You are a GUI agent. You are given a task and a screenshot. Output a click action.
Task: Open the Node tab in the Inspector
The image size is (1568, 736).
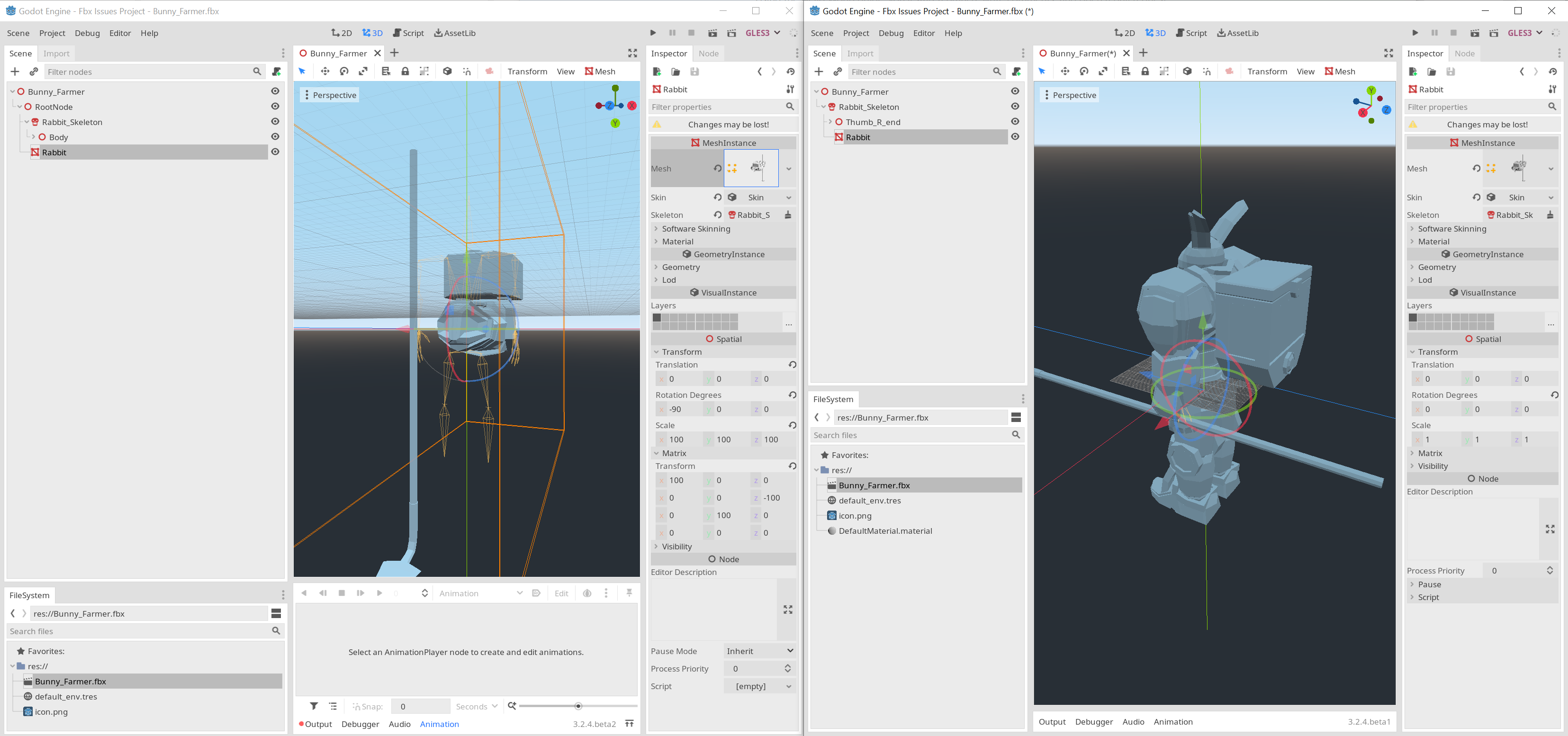coord(709,54)
